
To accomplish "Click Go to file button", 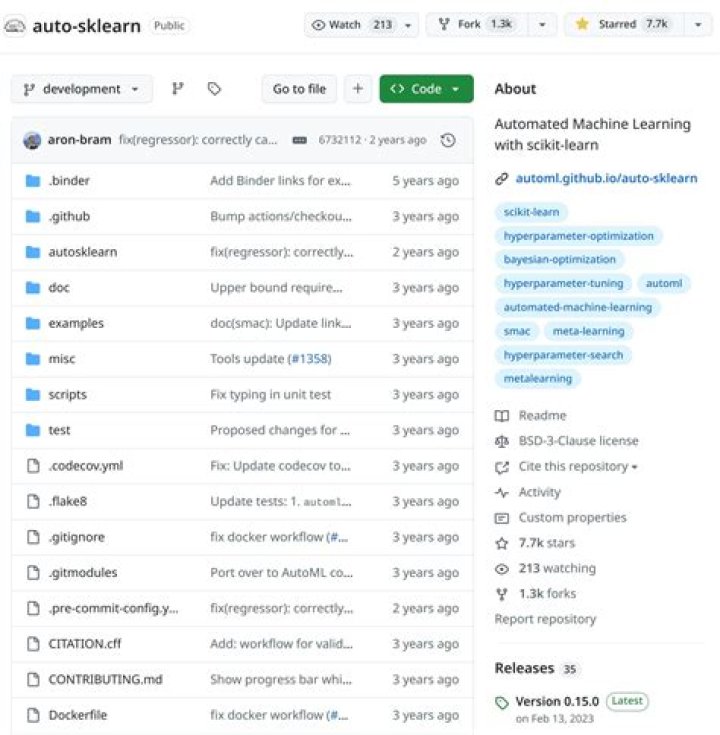I will click(x=299, y=89).
